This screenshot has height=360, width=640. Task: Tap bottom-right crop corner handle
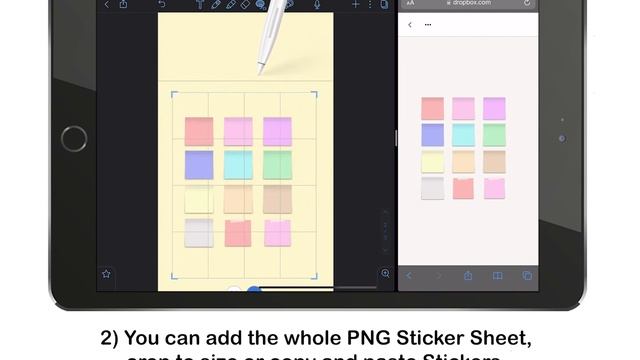[x=314, y=276]
